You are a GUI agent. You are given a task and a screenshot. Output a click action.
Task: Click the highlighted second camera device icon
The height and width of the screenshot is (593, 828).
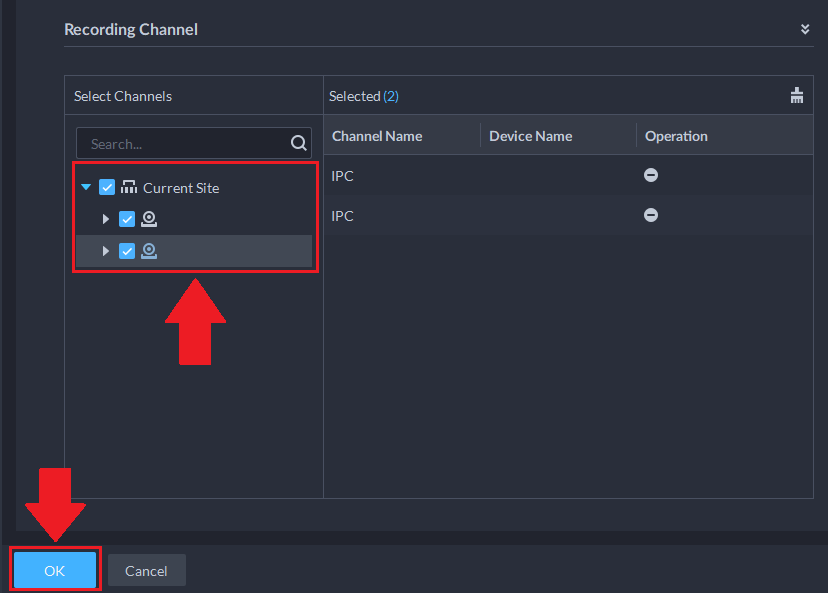coord(149,251)
